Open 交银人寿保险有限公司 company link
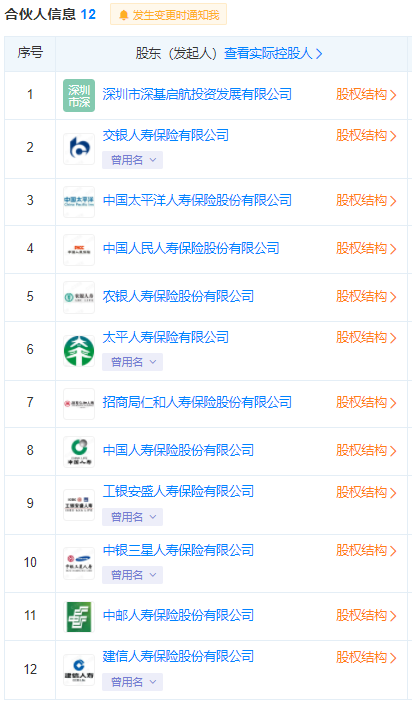The image size is (412, 704). 166,135
